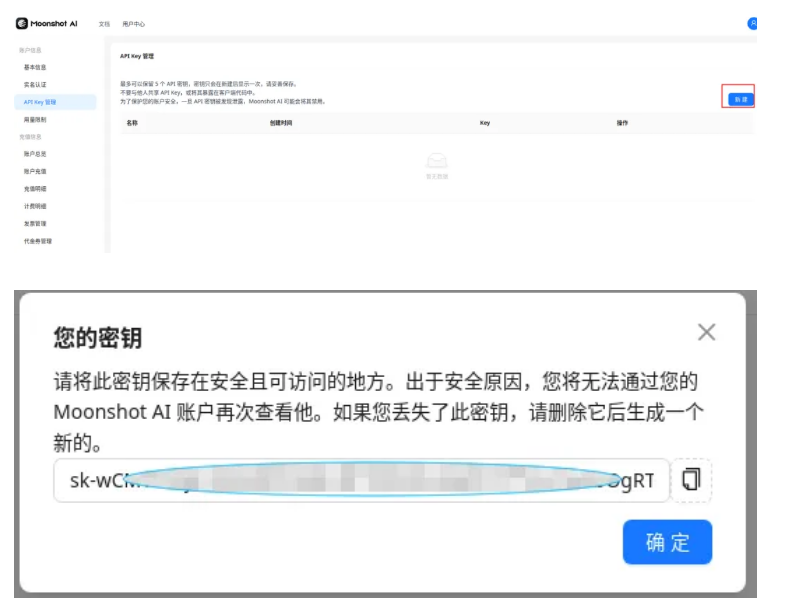Click the Moonshot AI logo
Screen dimensions: 787x607
[x=47, y=24]
